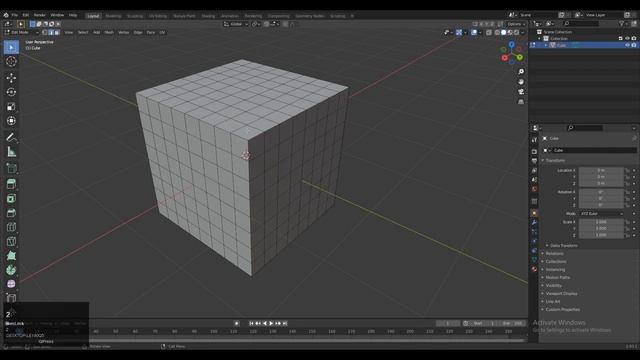Select the Transform tool
Screen dimensions: 640x360
[x=11, y=121]
